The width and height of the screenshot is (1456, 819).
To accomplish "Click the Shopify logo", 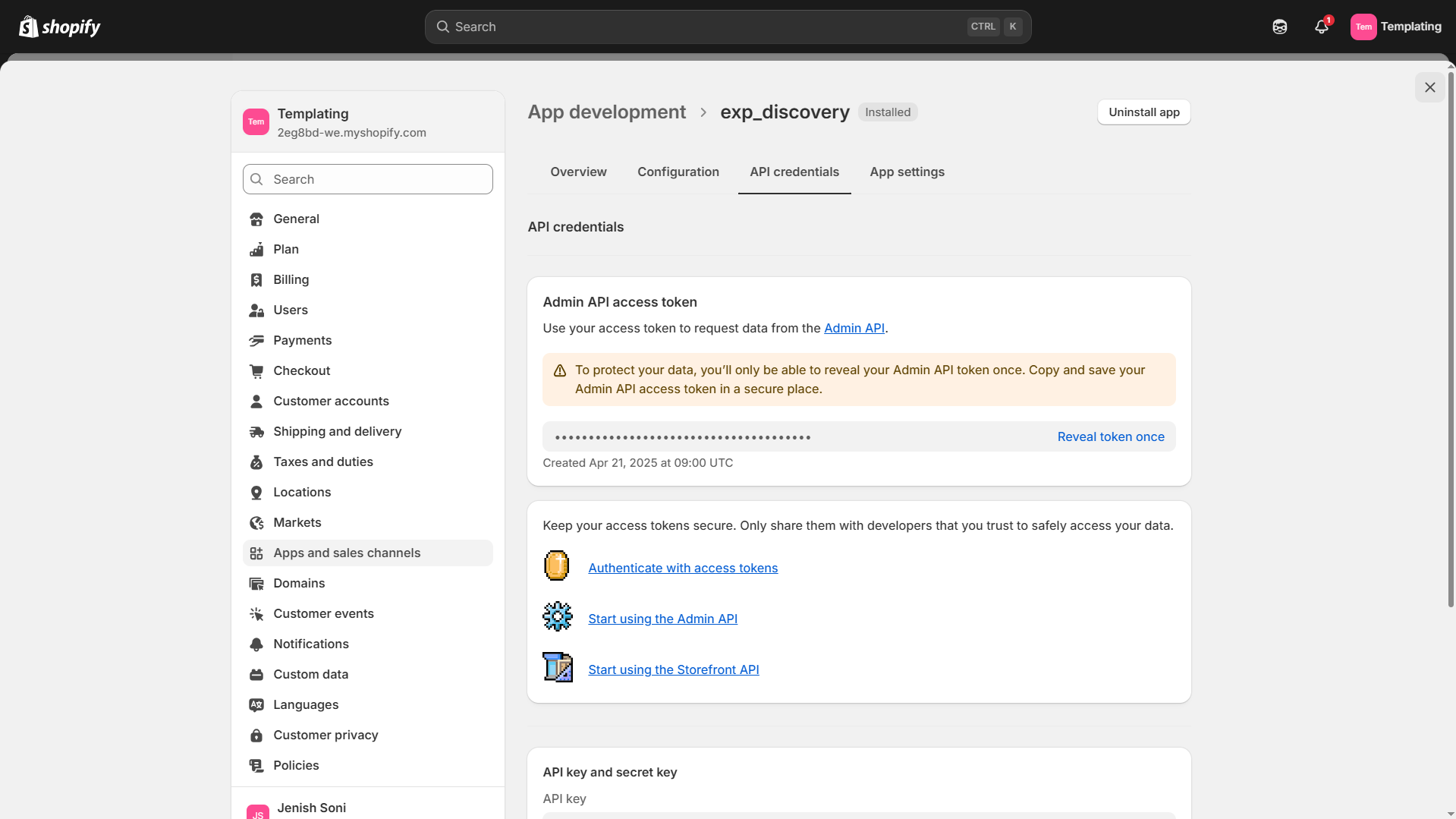I will (x=59, y=27).
